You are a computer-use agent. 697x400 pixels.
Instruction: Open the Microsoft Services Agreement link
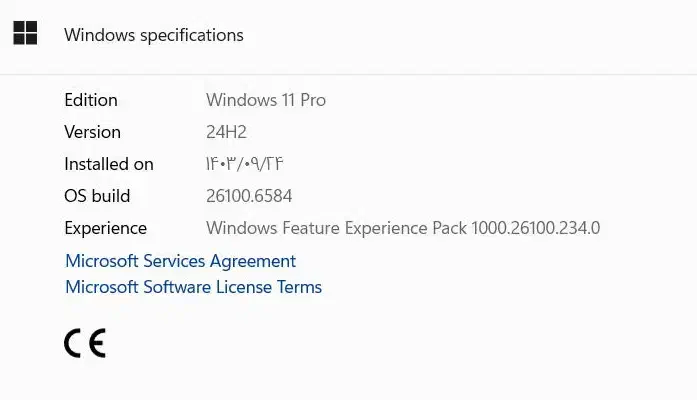point(180,261)
